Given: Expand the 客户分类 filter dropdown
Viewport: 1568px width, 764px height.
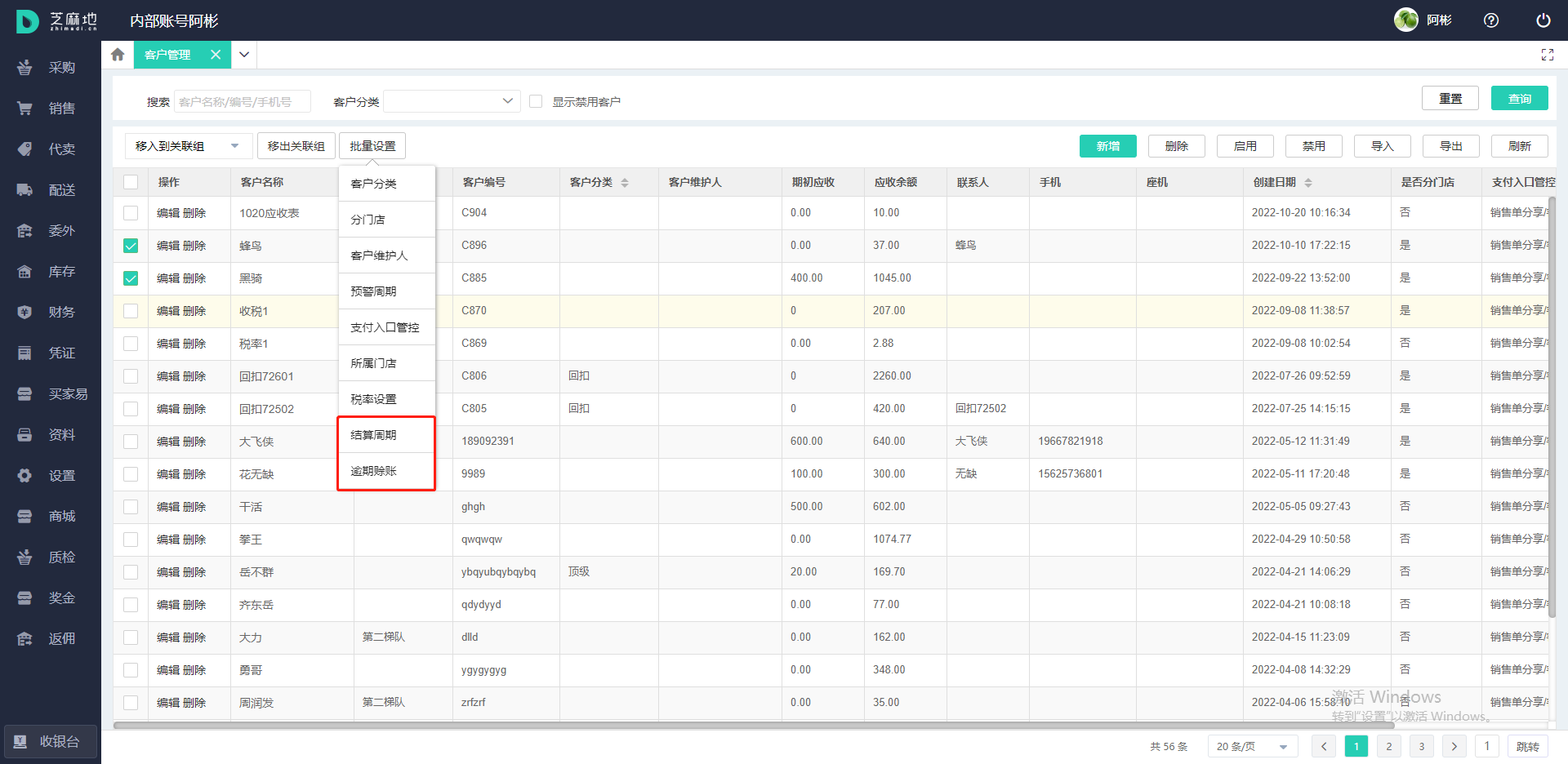Looking at the screenshot, I should [x=452, y=101].
